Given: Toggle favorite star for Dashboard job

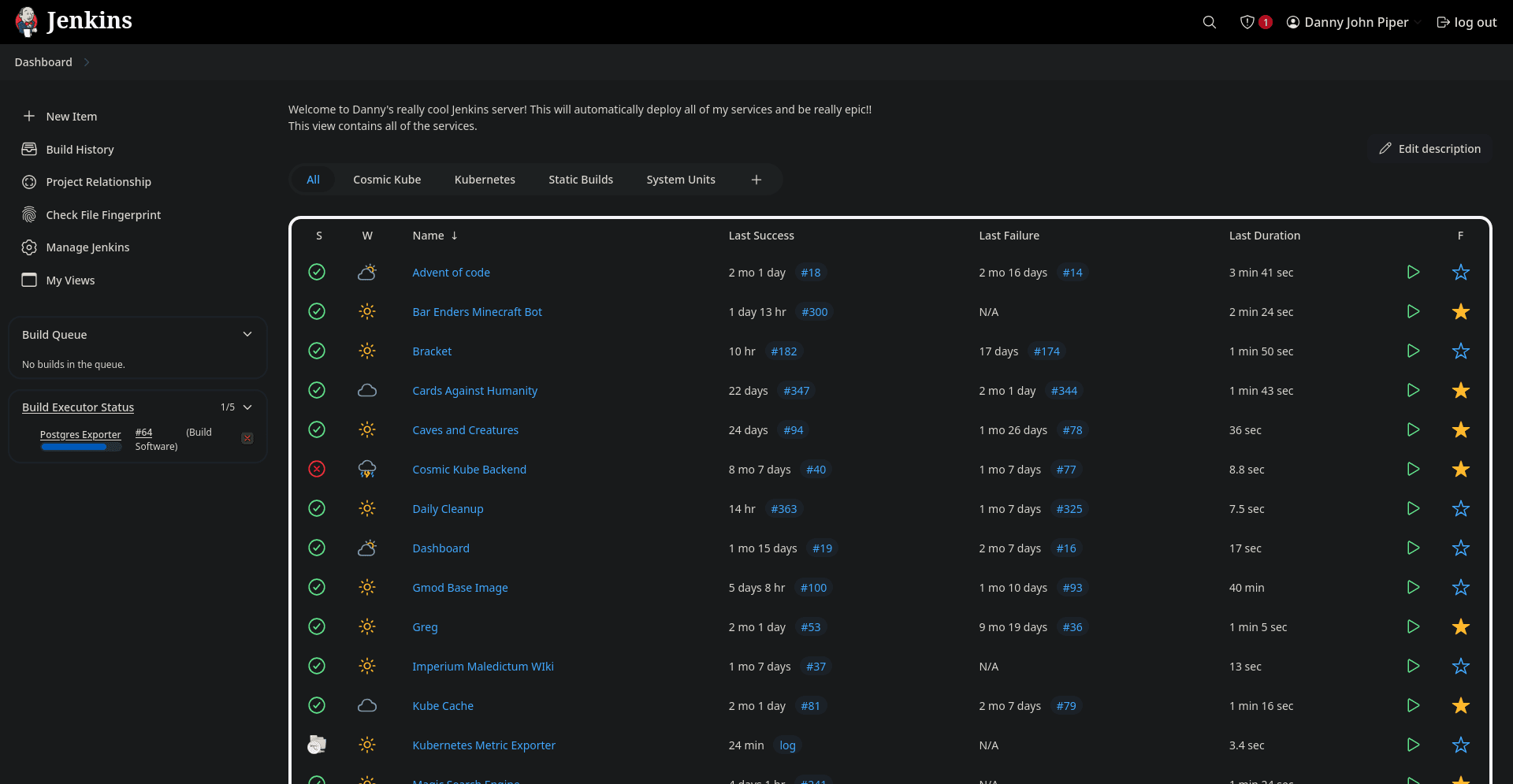Looking at the screenshot, I should coord(1460,548).
